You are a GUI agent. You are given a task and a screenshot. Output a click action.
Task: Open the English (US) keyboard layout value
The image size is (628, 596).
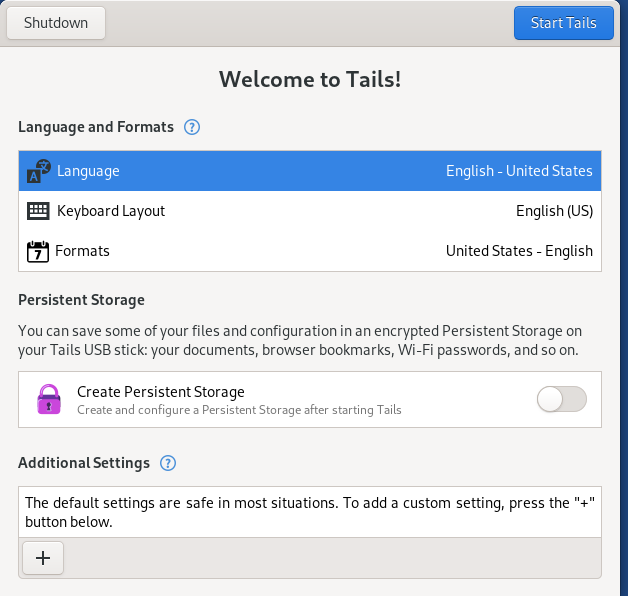click(554, 211)
